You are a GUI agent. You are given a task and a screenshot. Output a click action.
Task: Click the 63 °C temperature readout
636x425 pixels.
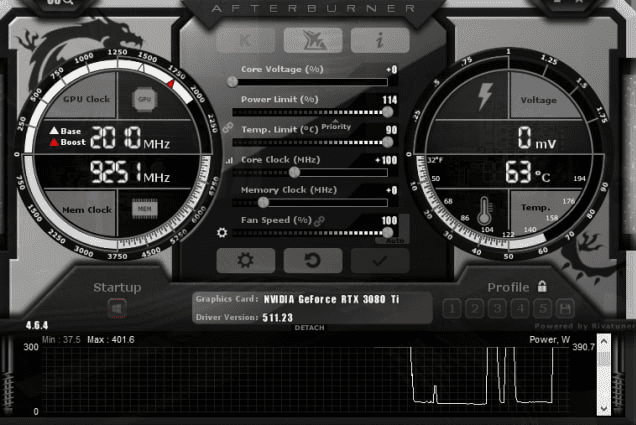pyautogui.click(x=528, y=172)
